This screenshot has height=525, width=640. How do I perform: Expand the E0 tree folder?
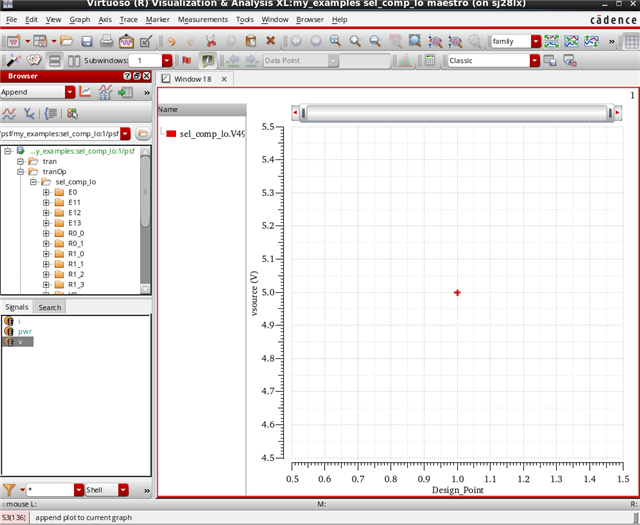(46, 192)
